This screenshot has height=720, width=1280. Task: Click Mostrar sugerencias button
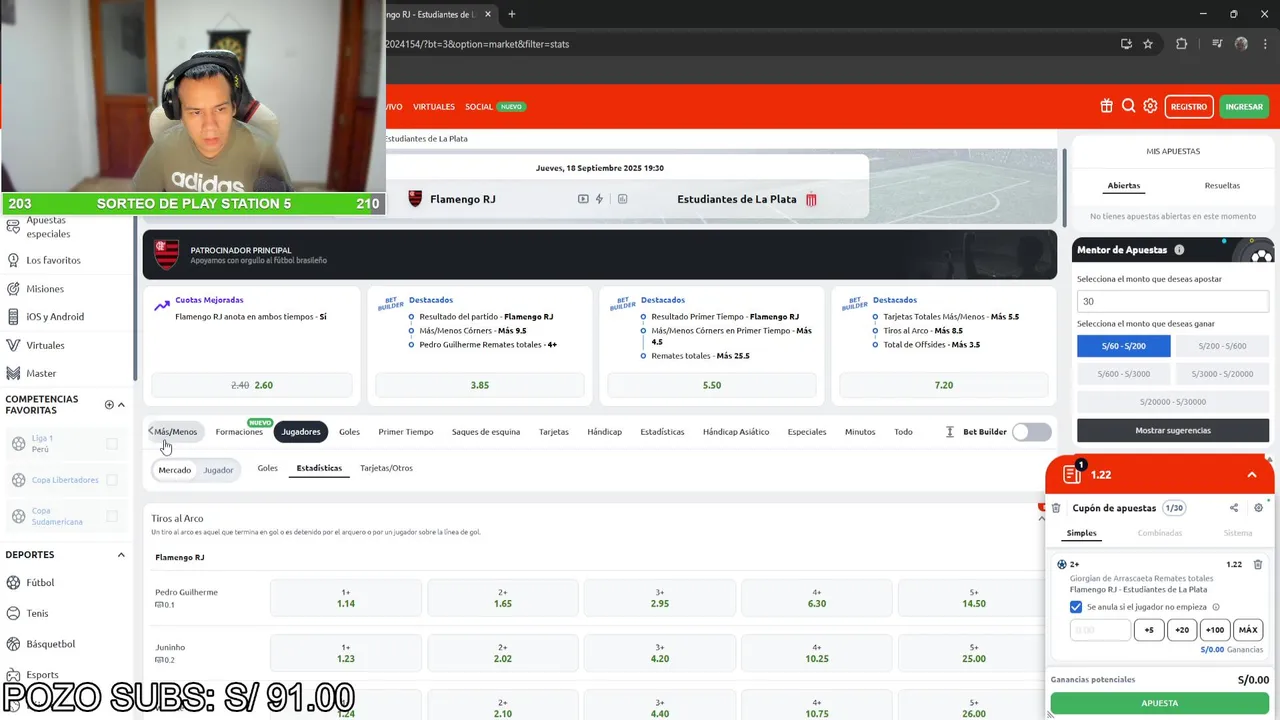pyautogui.click(x=1173, y=430)
